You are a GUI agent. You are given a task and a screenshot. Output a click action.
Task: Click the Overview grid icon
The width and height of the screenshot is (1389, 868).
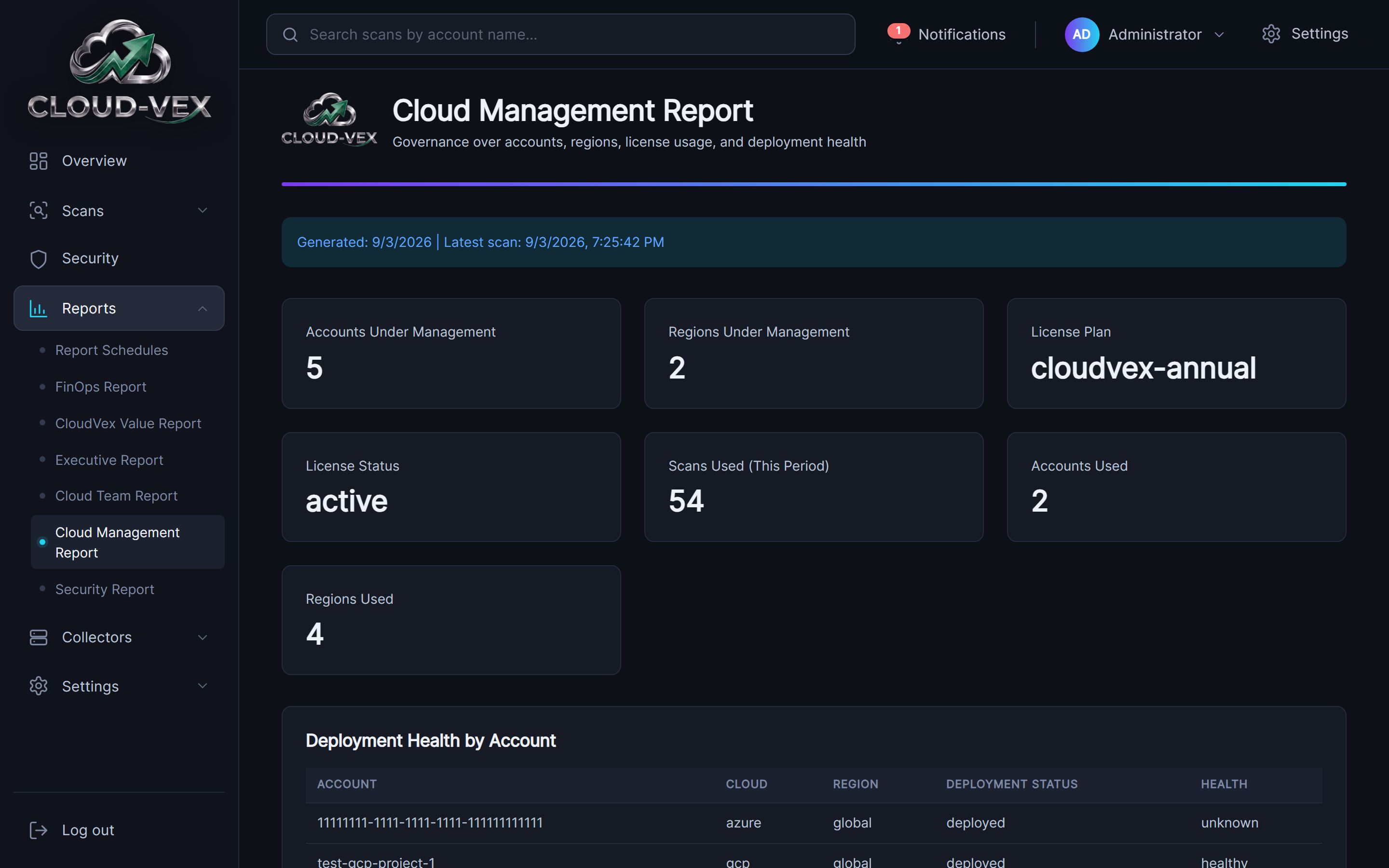click(x=39, y=161)
